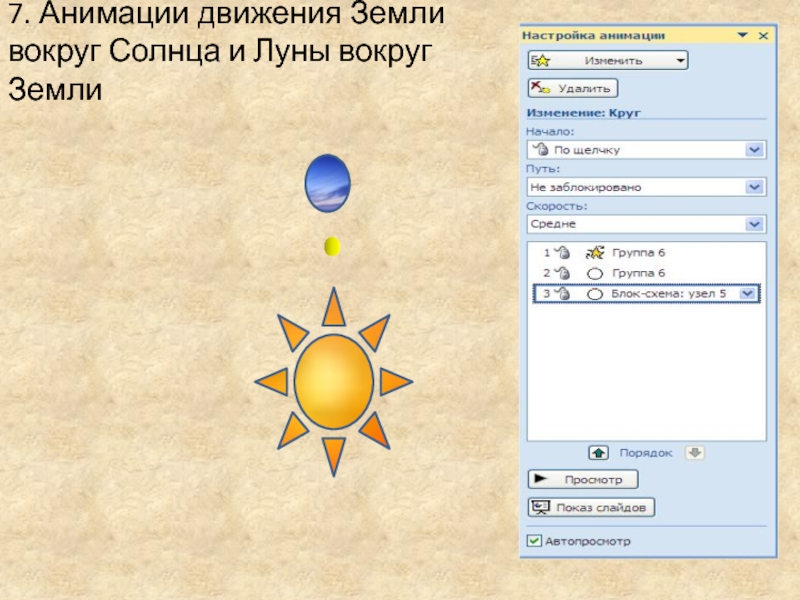Click the mouse-click icon of item 2
The width and height of the screenshot is (800, 600).
563,273
